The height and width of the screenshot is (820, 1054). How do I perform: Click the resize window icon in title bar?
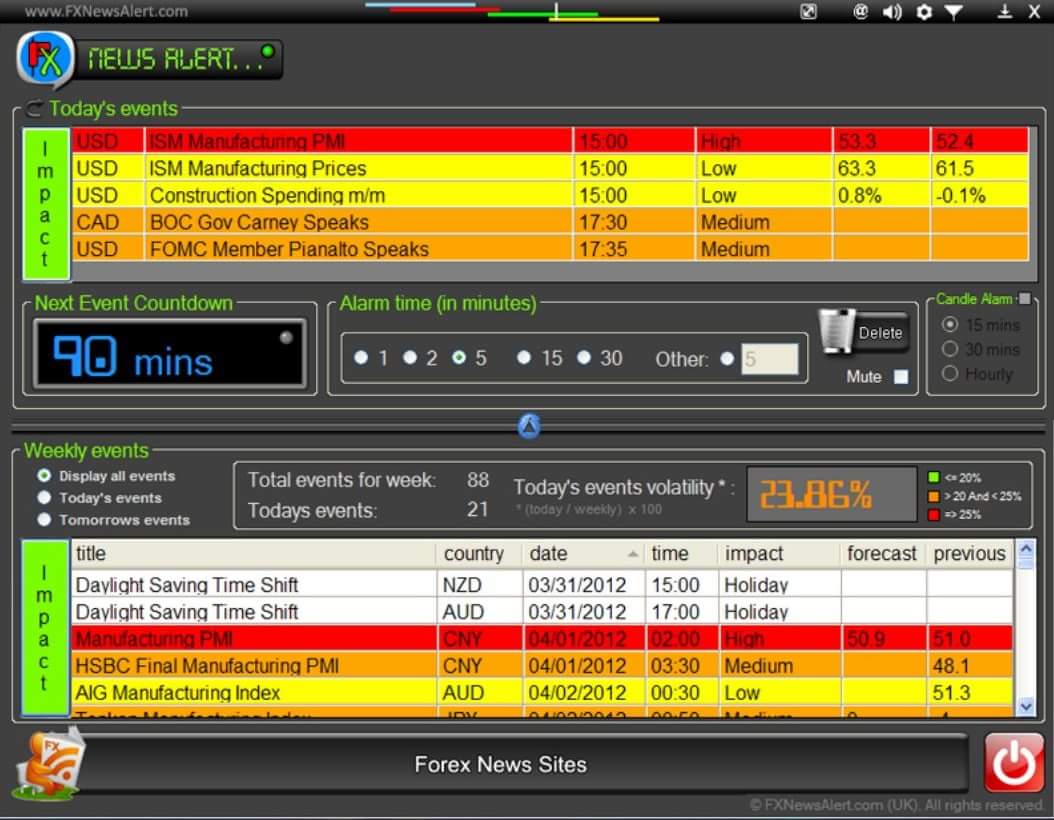(808, 11)
